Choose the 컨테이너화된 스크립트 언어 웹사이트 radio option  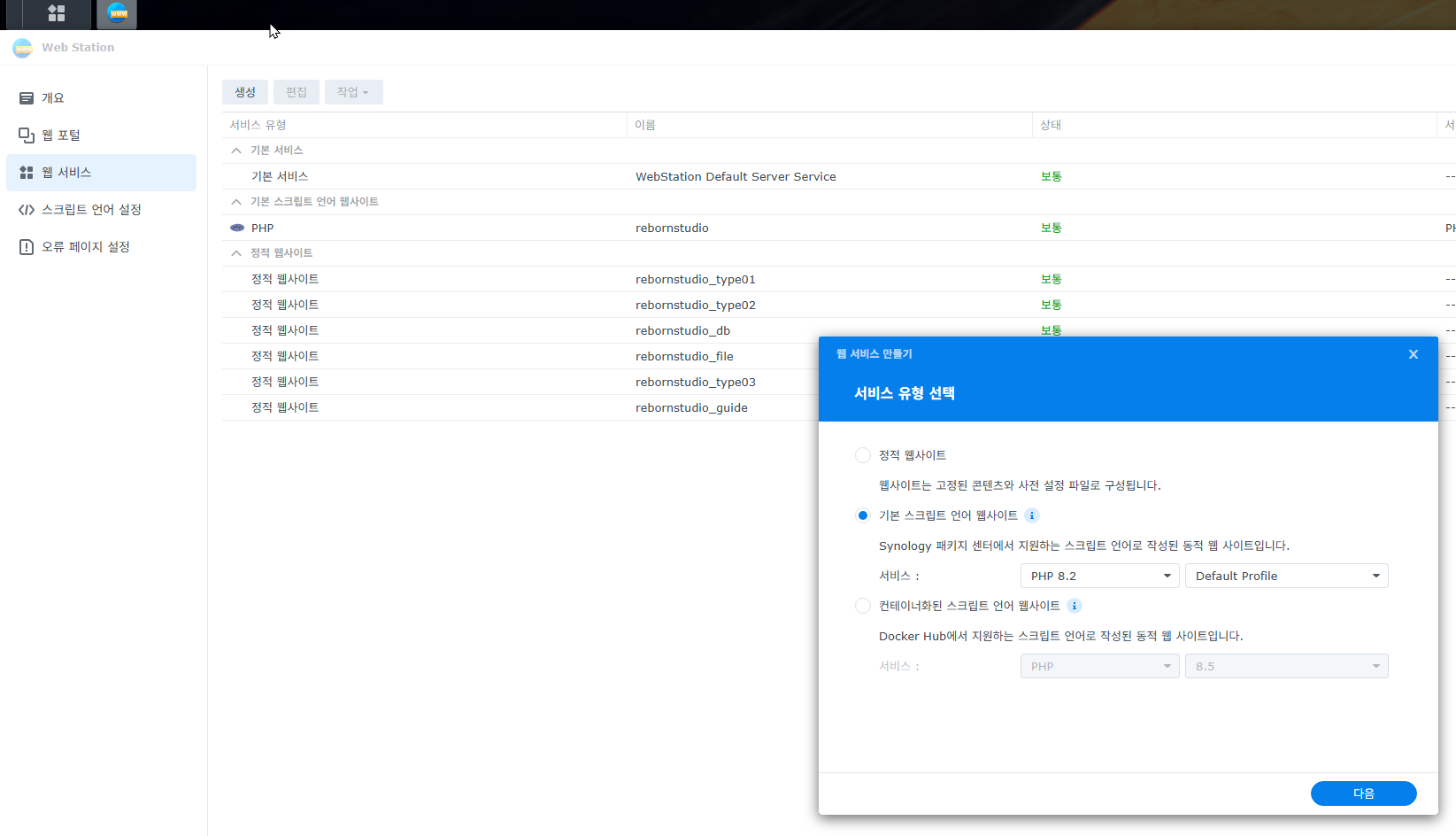863,606
